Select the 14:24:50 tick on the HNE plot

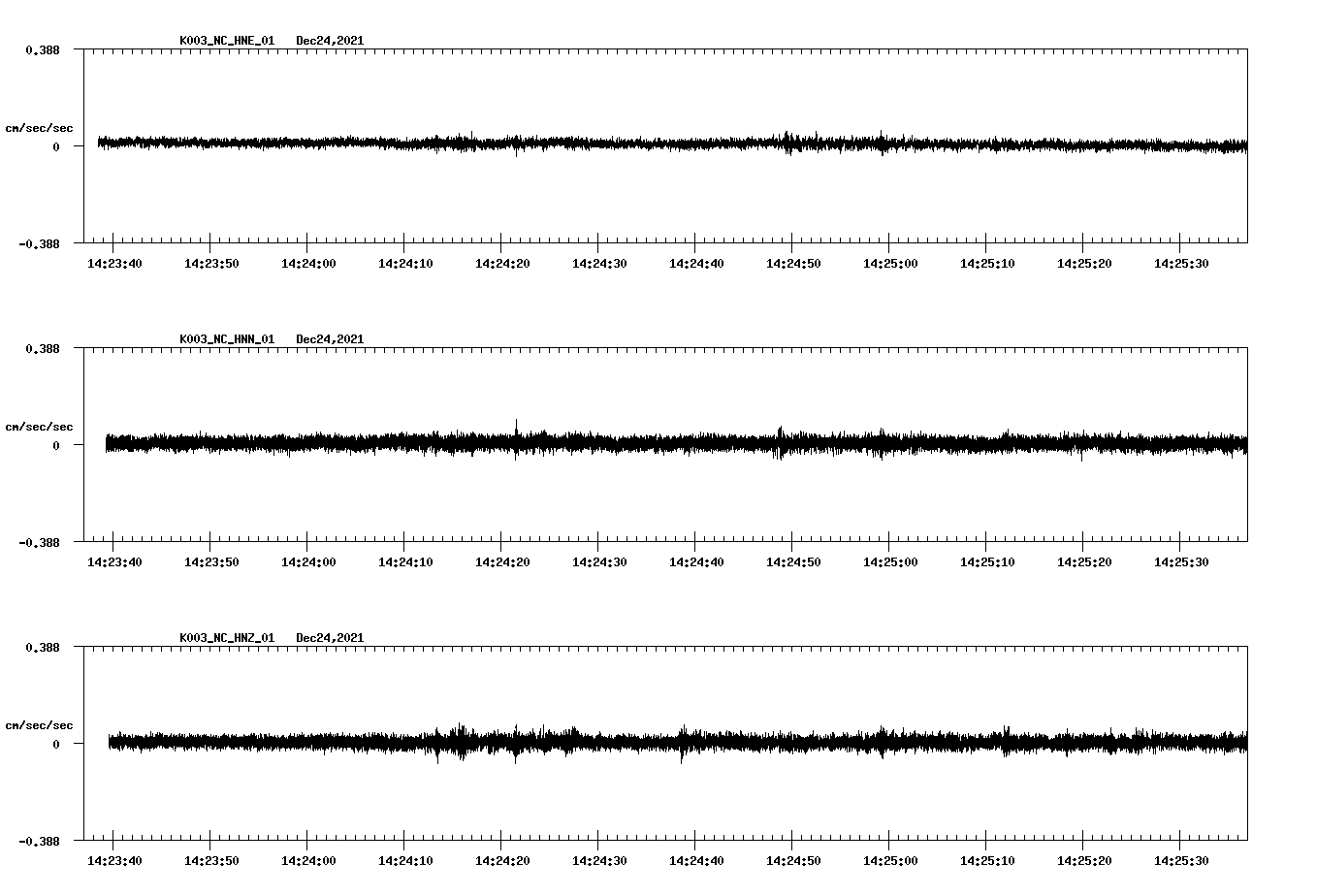coord(792,240)
